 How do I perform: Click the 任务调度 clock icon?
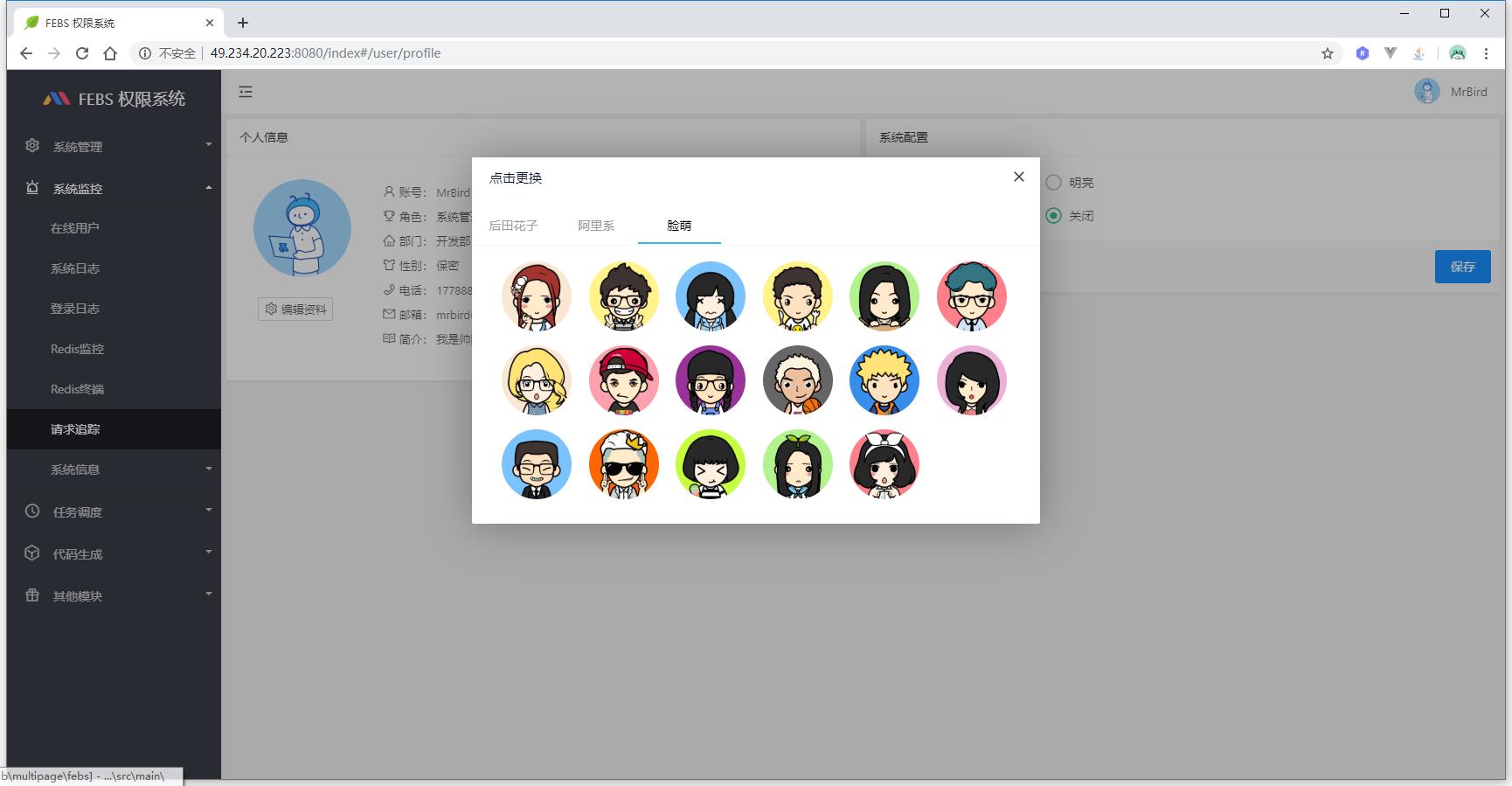click(32, 511)
